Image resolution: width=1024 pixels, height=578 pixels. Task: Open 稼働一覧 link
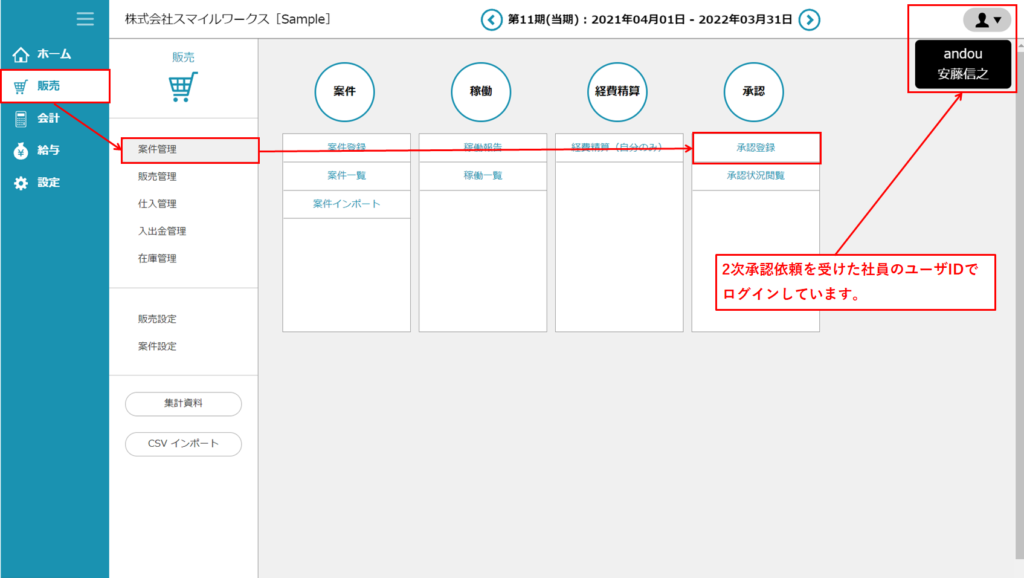coord(483,176)
